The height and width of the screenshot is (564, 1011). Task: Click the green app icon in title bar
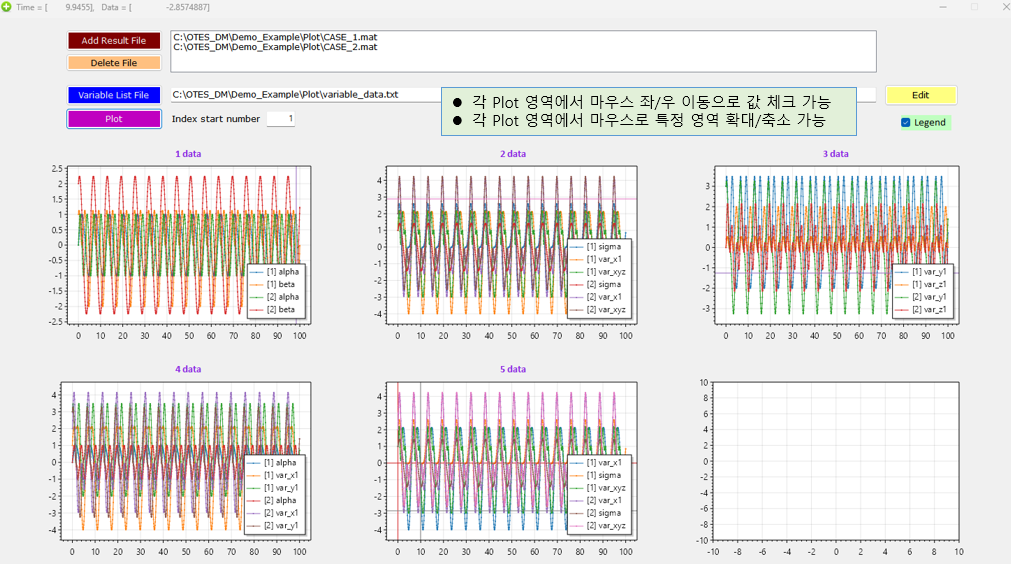pyautogui.click(x=6, y=7)
